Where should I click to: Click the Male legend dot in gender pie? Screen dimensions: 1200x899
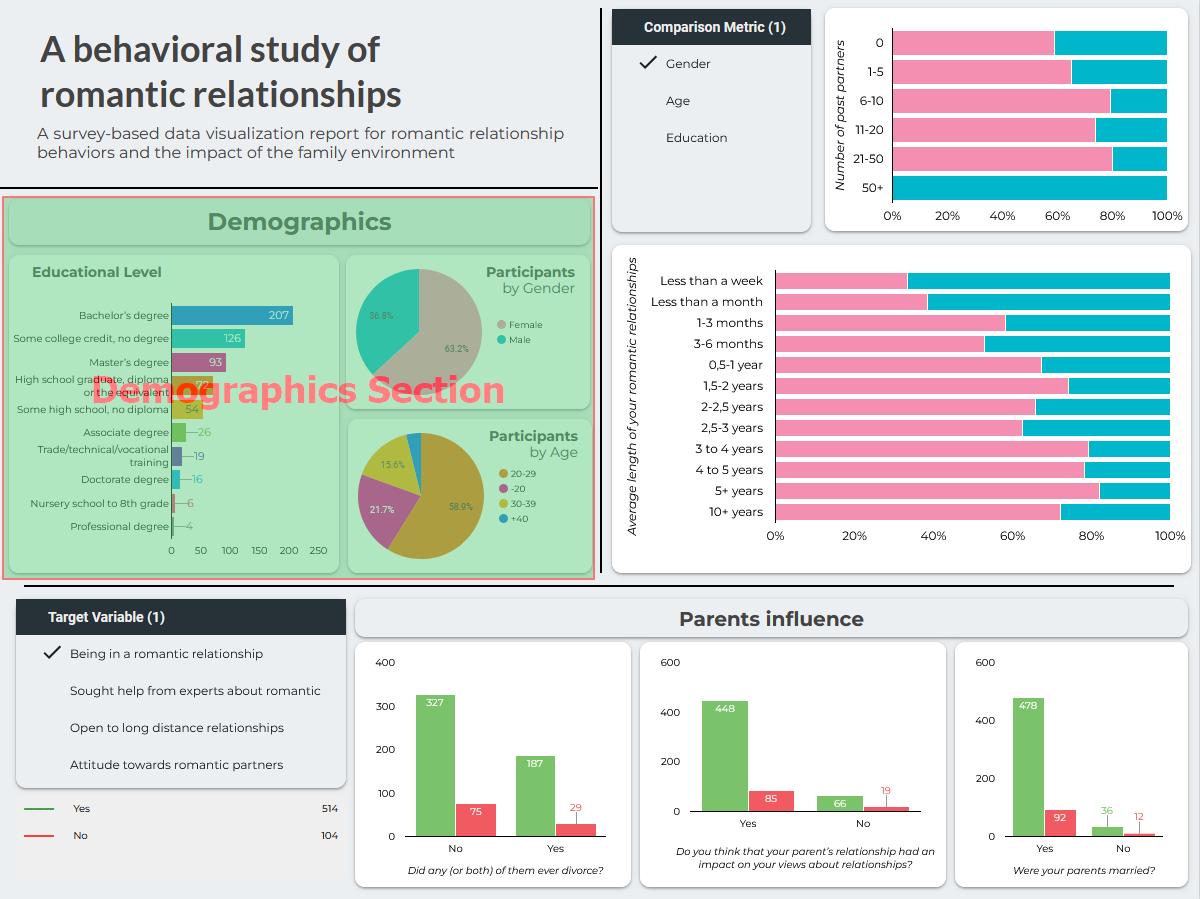pyautogui.click(x=502, y=340)
